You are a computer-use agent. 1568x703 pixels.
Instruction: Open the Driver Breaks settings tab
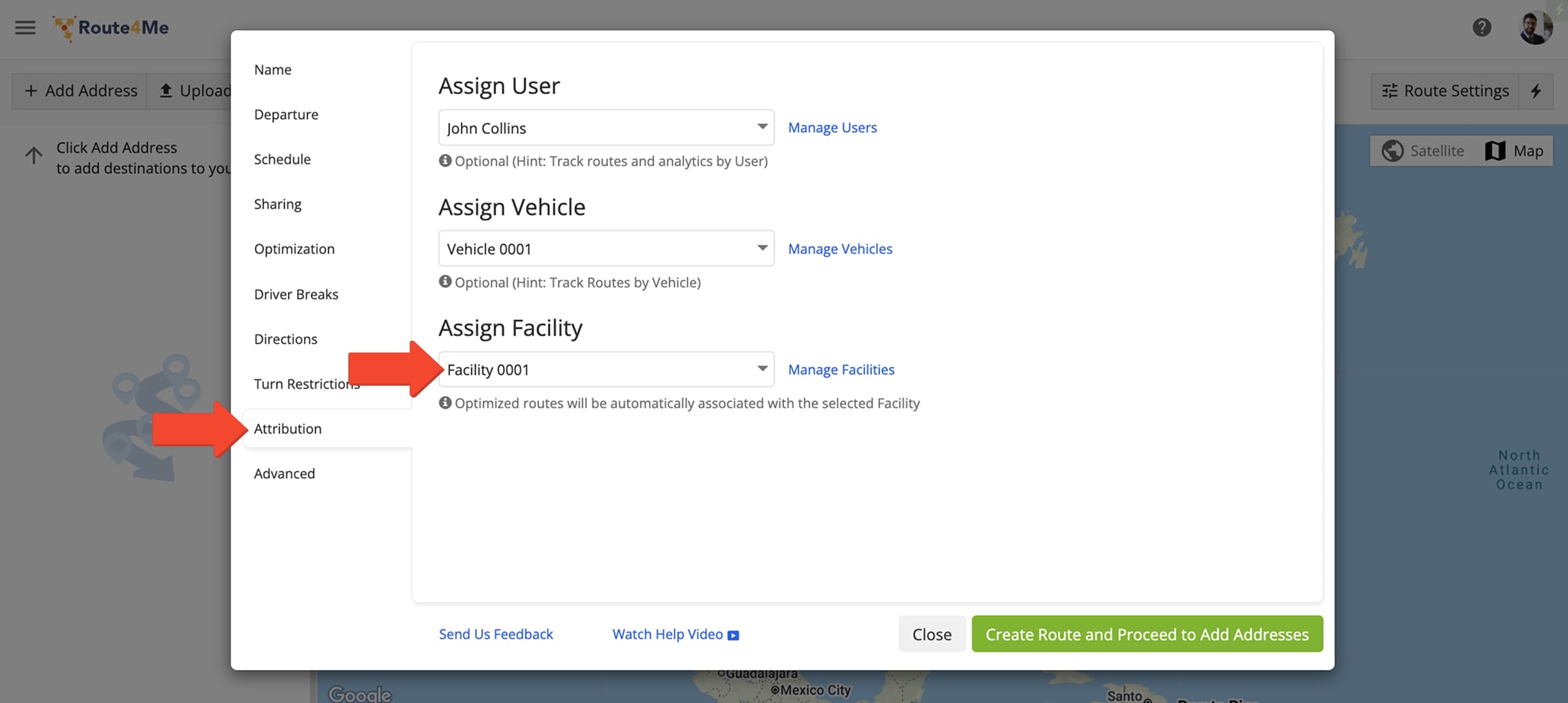(296, 294)
